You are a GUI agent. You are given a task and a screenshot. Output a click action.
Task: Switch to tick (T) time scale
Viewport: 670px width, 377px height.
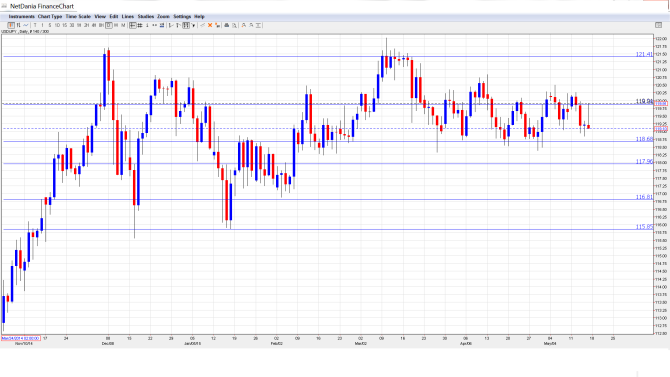[35, 25]
